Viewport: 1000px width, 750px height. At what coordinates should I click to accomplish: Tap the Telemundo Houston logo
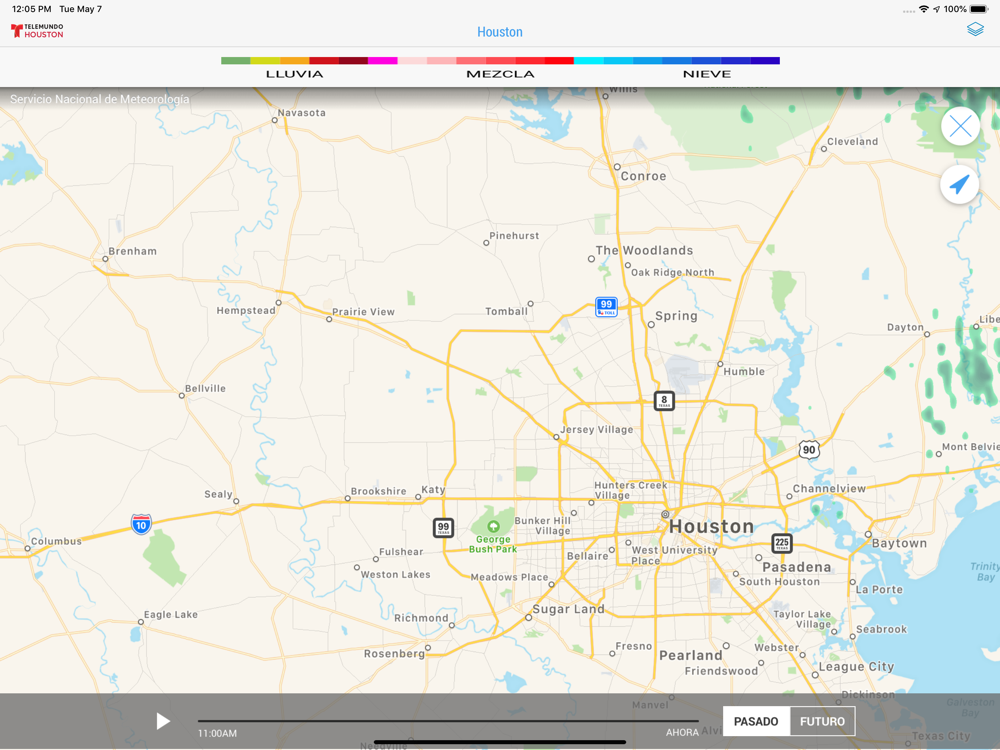[x=37, y=31]
